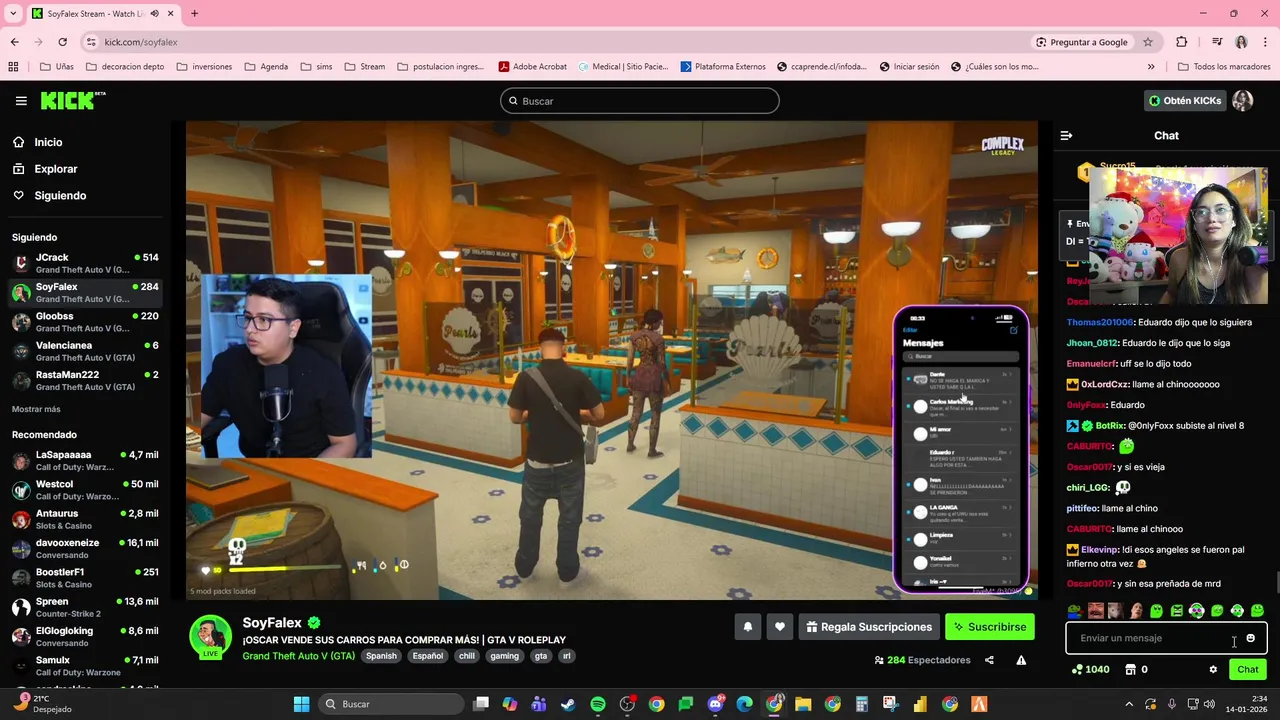Open Chrome media controls icon

click(1217, 42)
